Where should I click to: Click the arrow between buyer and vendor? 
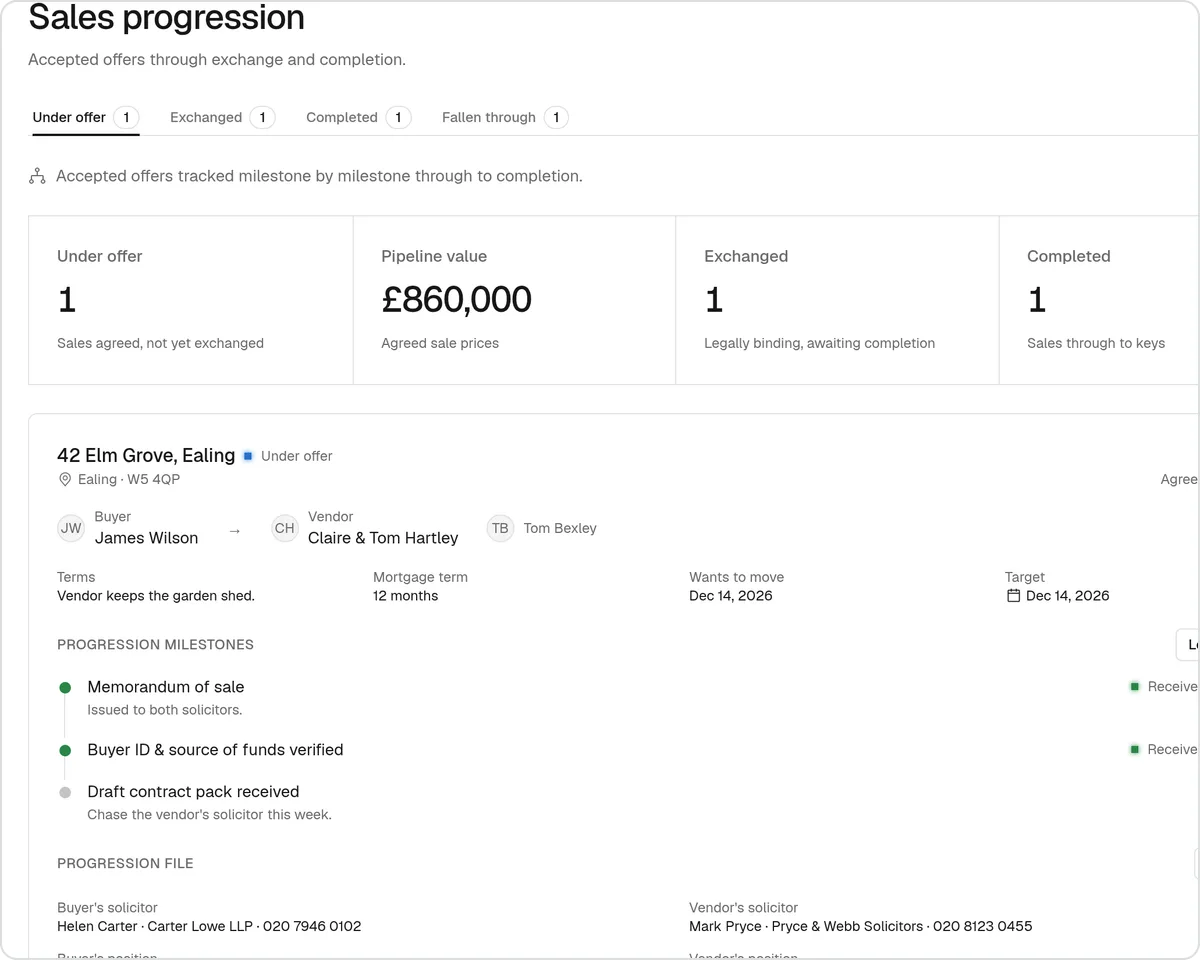click(x=235, y=532)
